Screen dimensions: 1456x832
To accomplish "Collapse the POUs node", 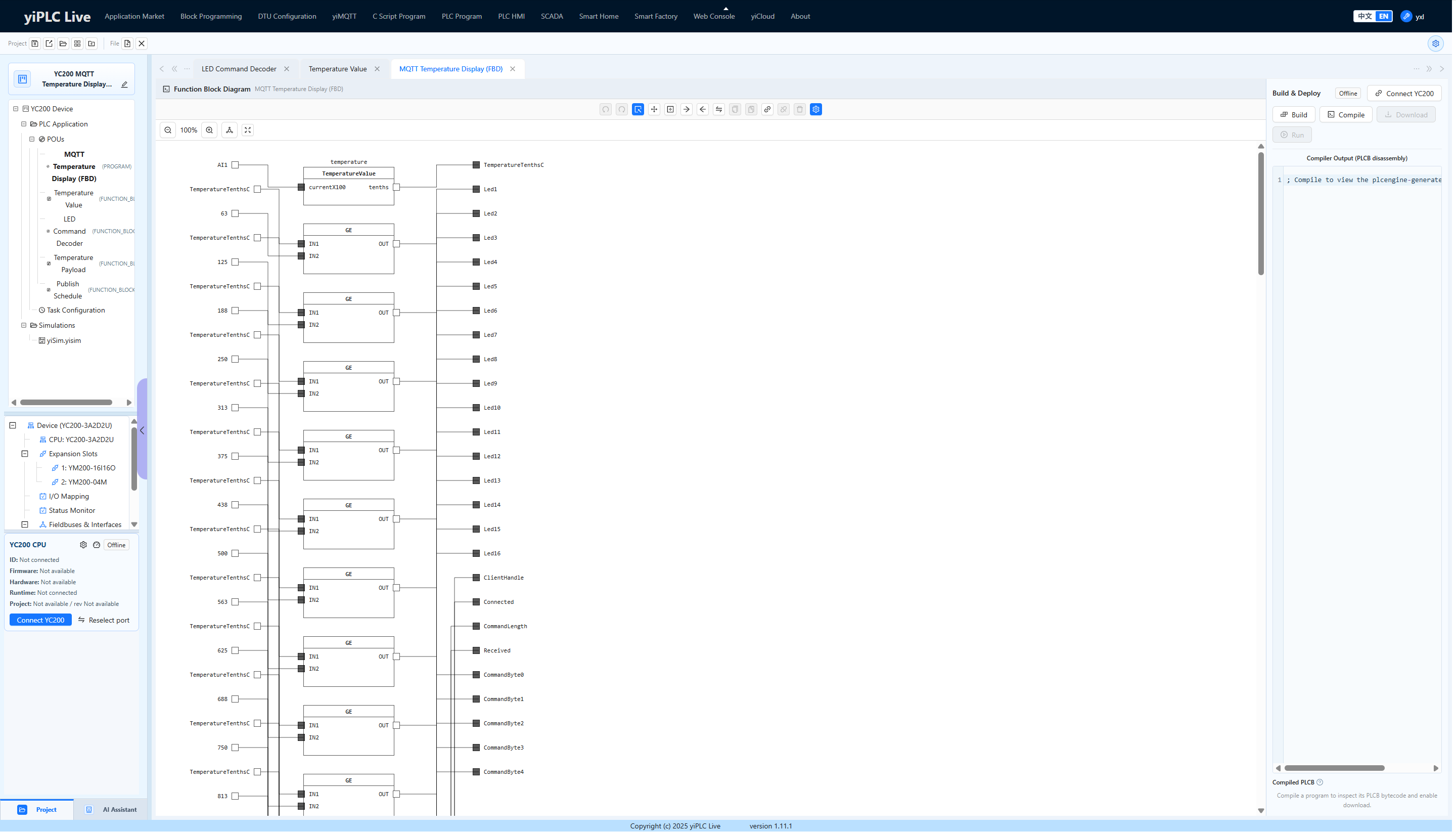I will [32, 139].
